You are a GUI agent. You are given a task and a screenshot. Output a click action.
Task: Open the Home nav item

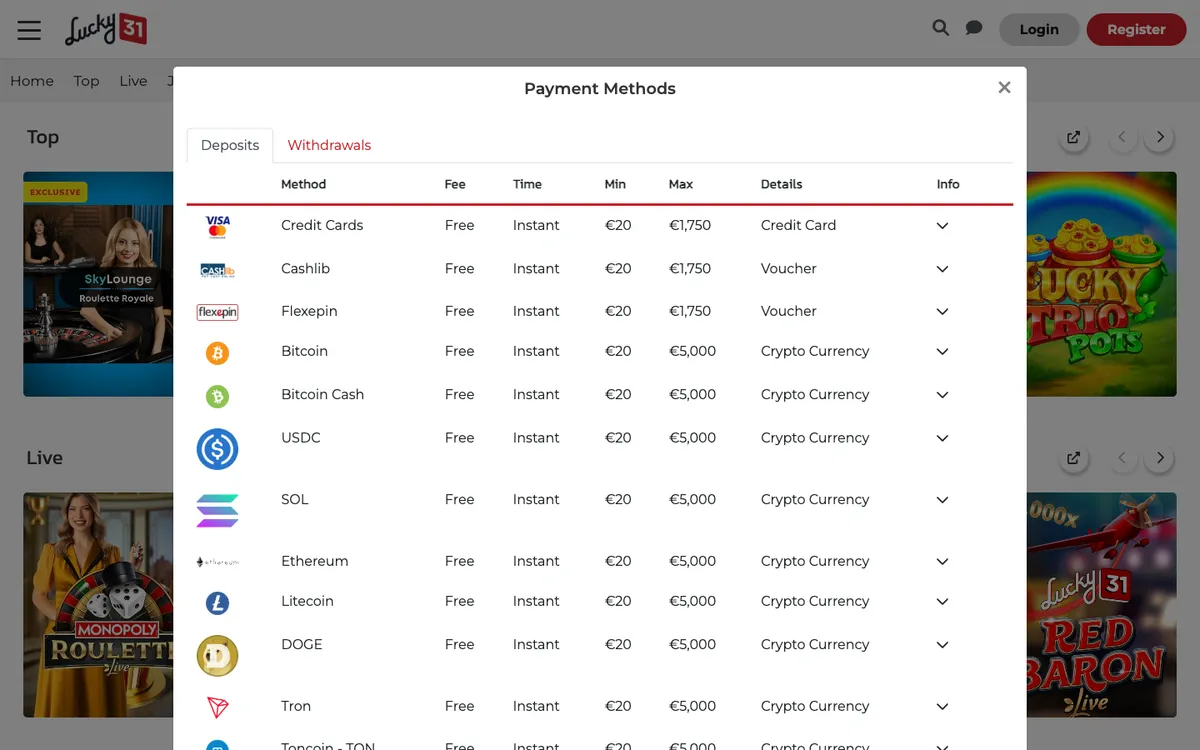32,81
